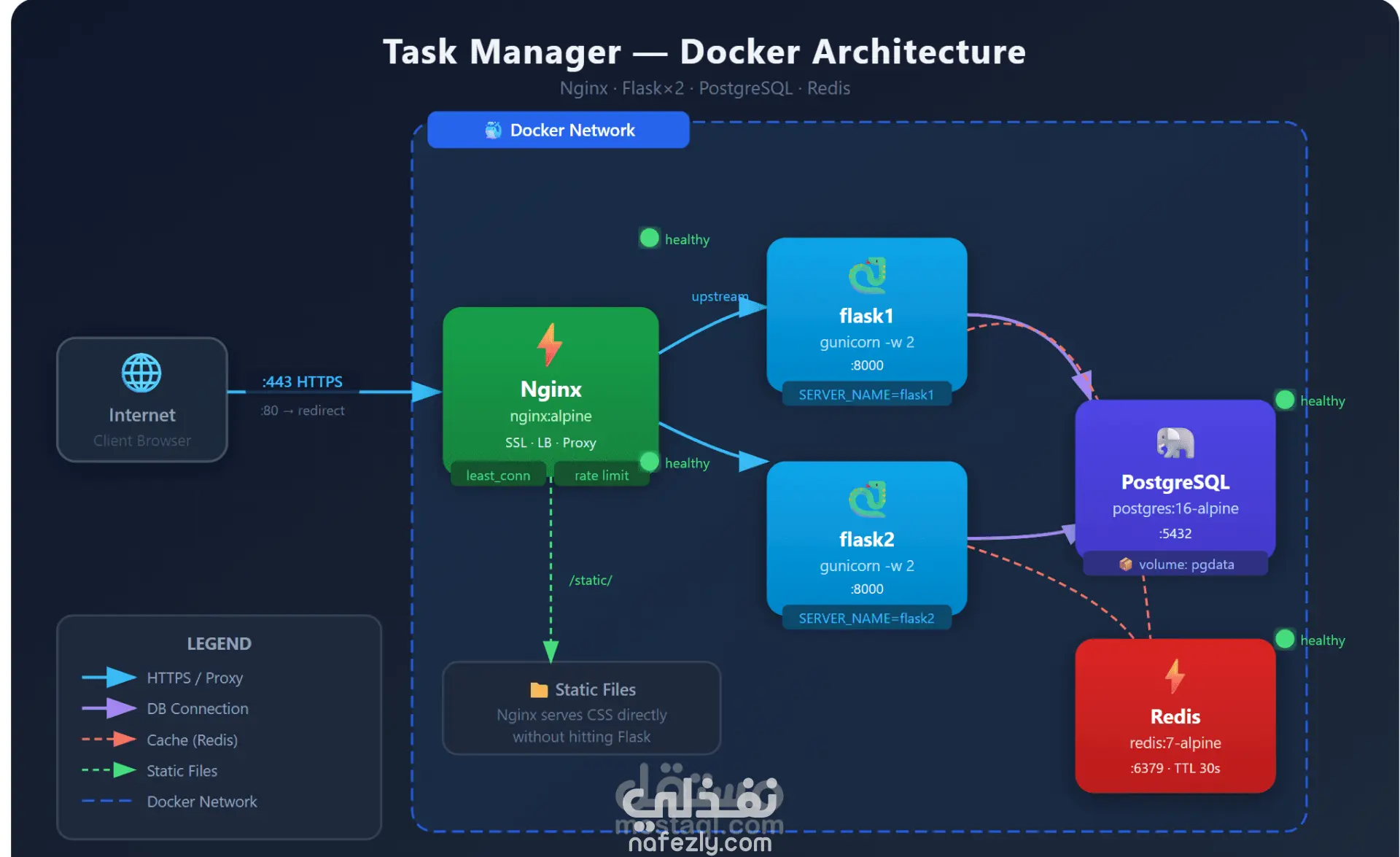Select 'HTTPS / Proxy' legend text
The width and height of the screenshot is (1400, 857).
tap(195, 678)
